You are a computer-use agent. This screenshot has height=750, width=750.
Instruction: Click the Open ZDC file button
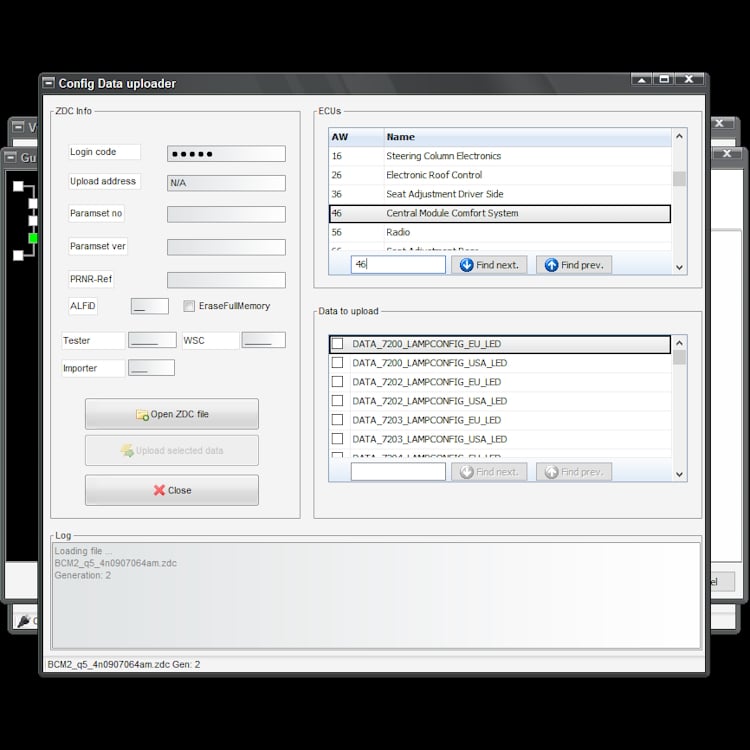[172, 414]
